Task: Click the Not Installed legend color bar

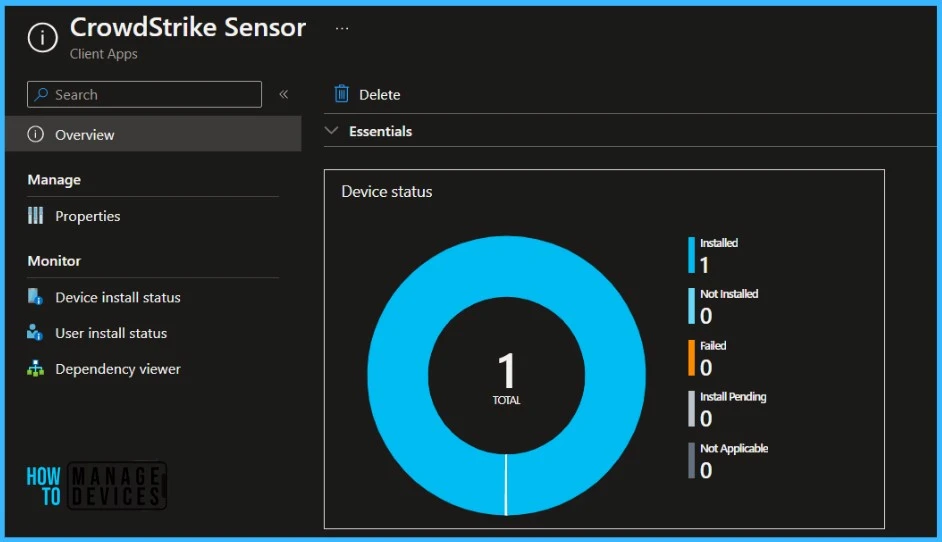Action: [x=691, y=306]
